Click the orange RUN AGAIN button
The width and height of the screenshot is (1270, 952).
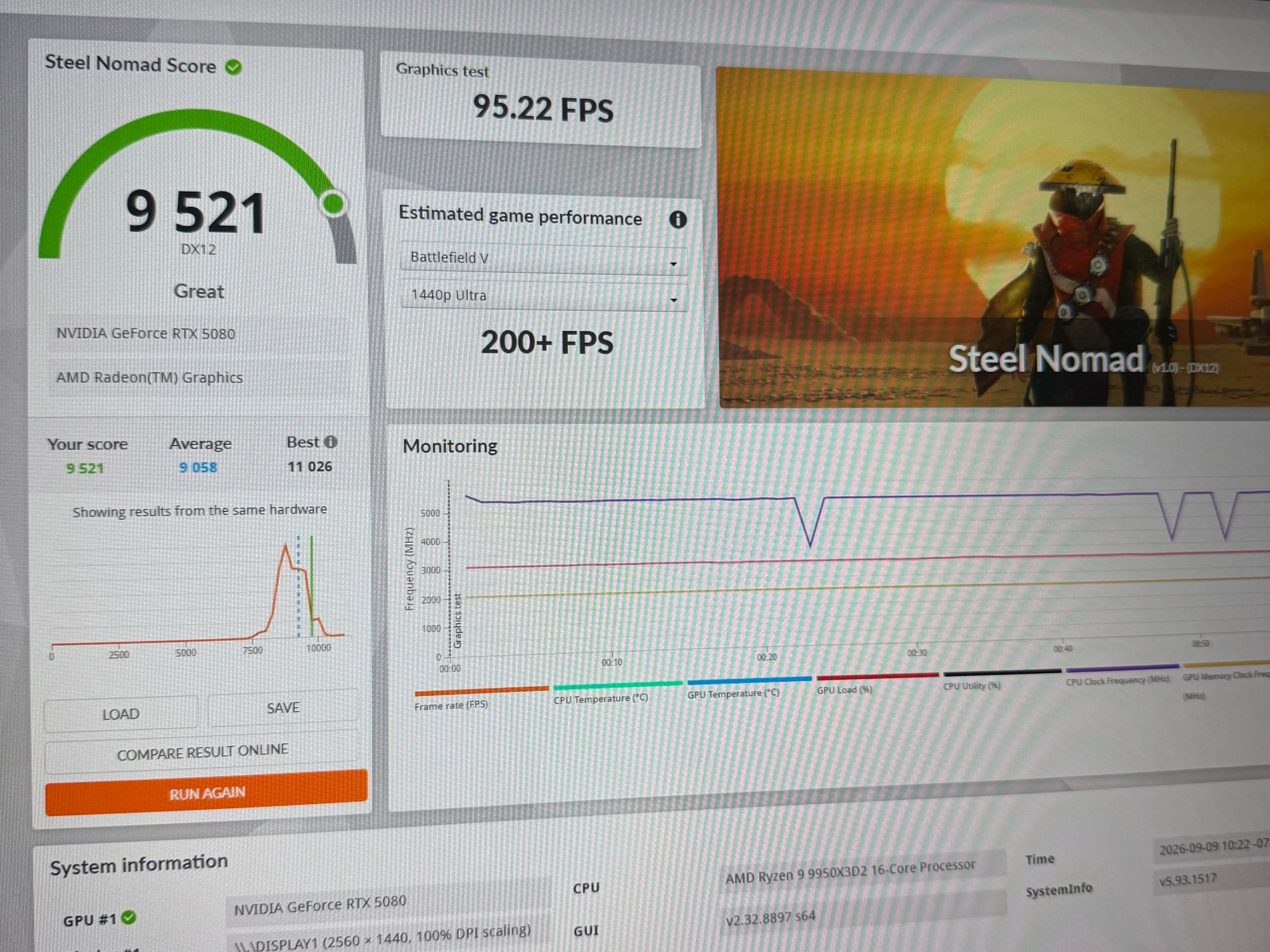point(206,793)
